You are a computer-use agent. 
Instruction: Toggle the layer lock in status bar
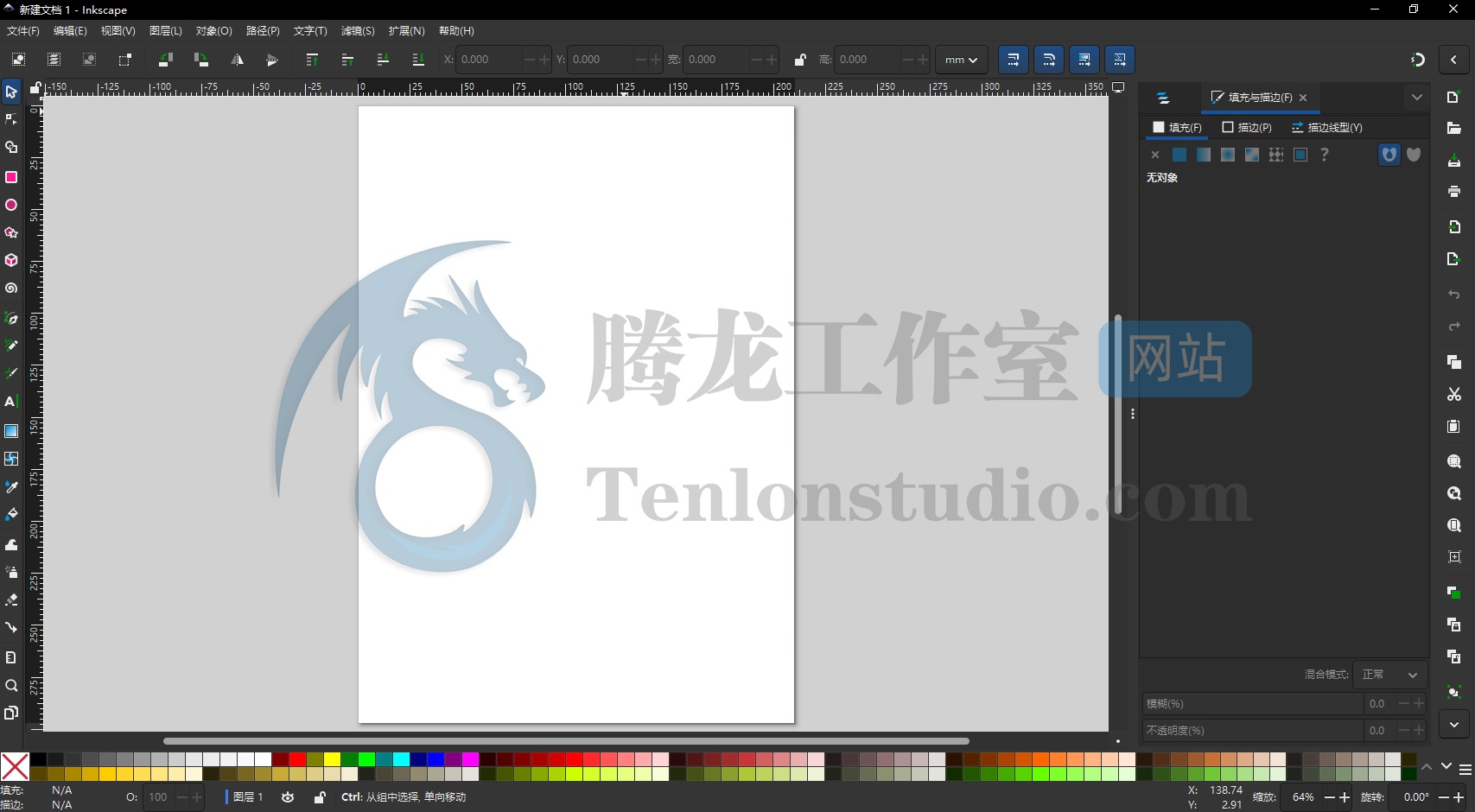click(319, 797)
